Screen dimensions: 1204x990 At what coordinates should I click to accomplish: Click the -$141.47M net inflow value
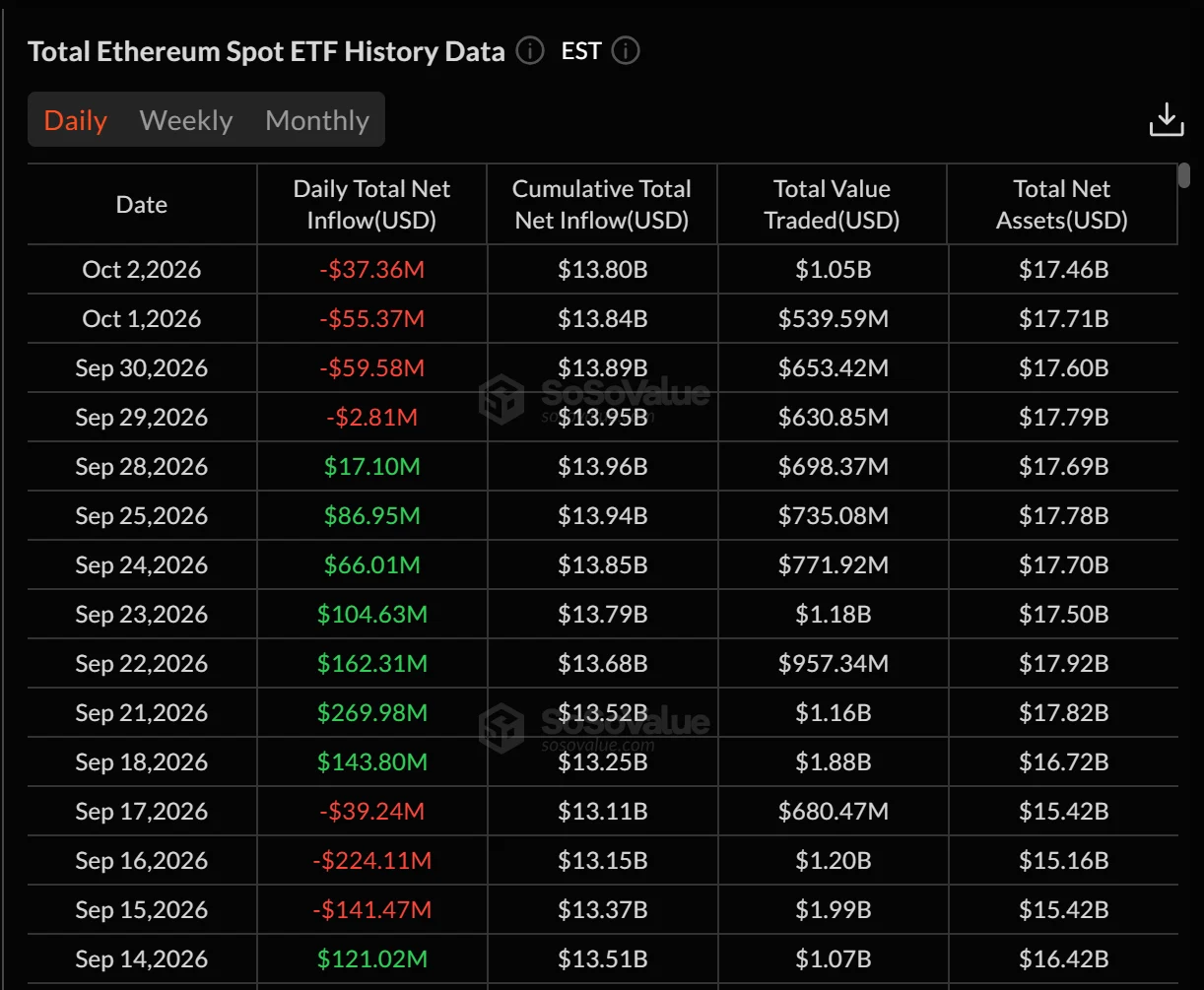[371, 909]
